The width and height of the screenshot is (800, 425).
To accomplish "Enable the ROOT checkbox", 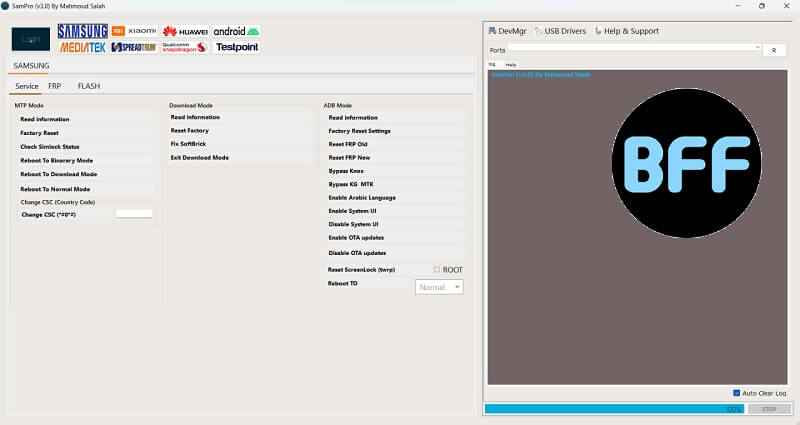I will coord(437,269).
